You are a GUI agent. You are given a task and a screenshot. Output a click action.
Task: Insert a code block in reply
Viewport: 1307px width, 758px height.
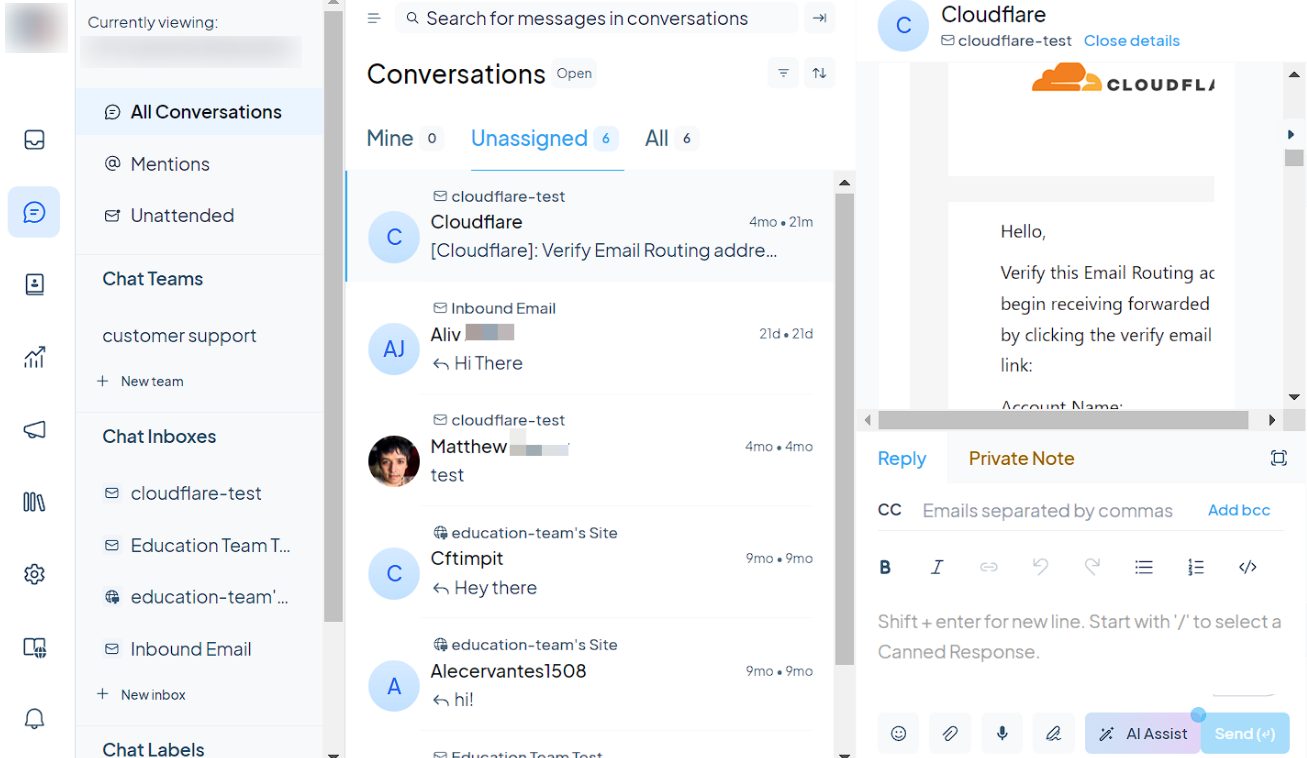pos(1247,567)
